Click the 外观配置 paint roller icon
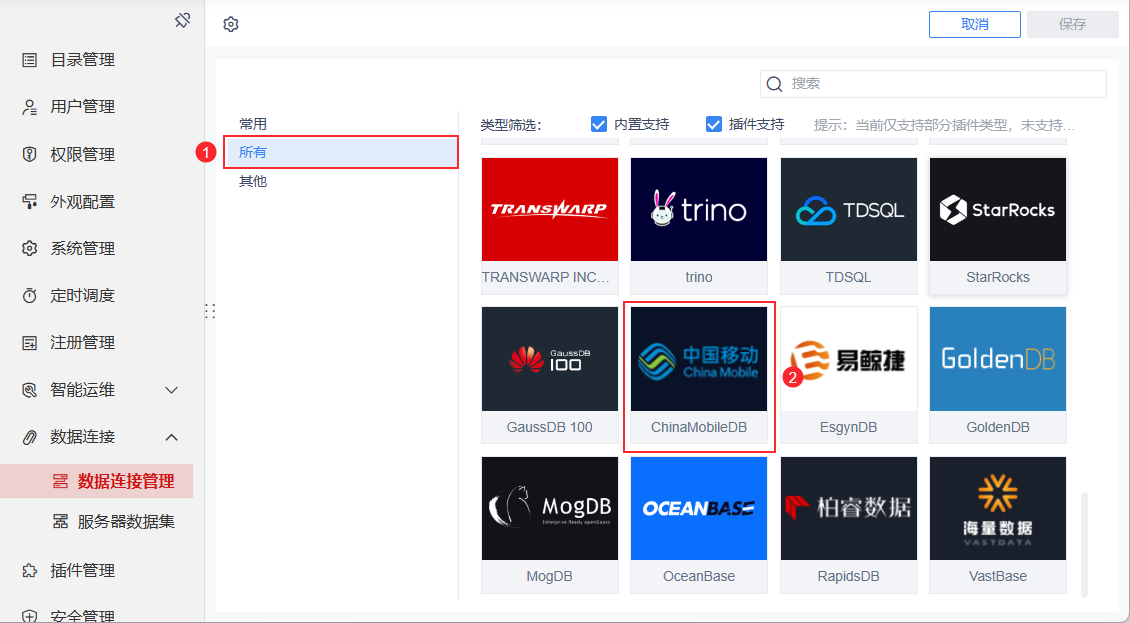Screen dimensions: 1130x623 click(x=30, y=202)
